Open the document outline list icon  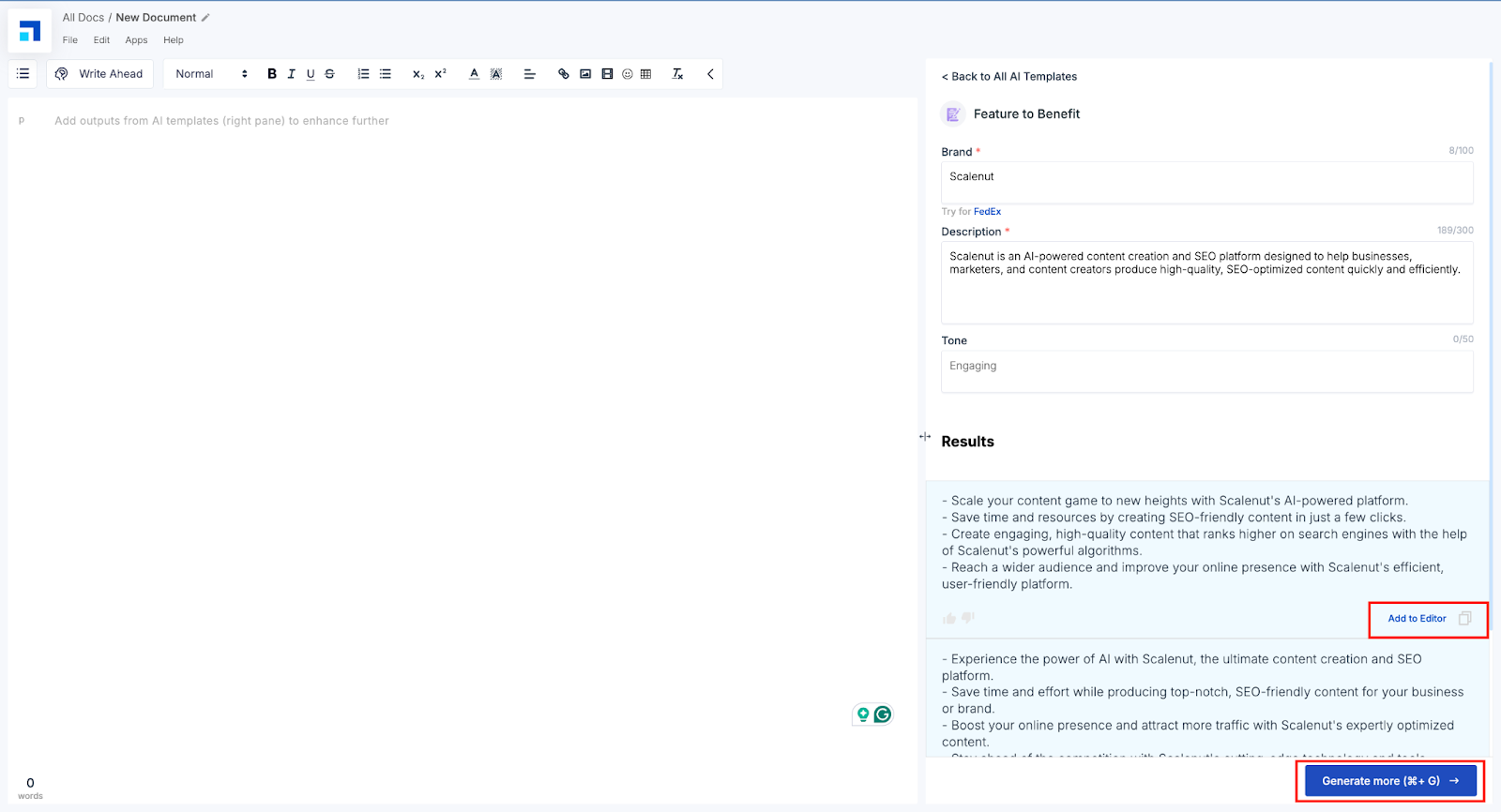[23, 74]
